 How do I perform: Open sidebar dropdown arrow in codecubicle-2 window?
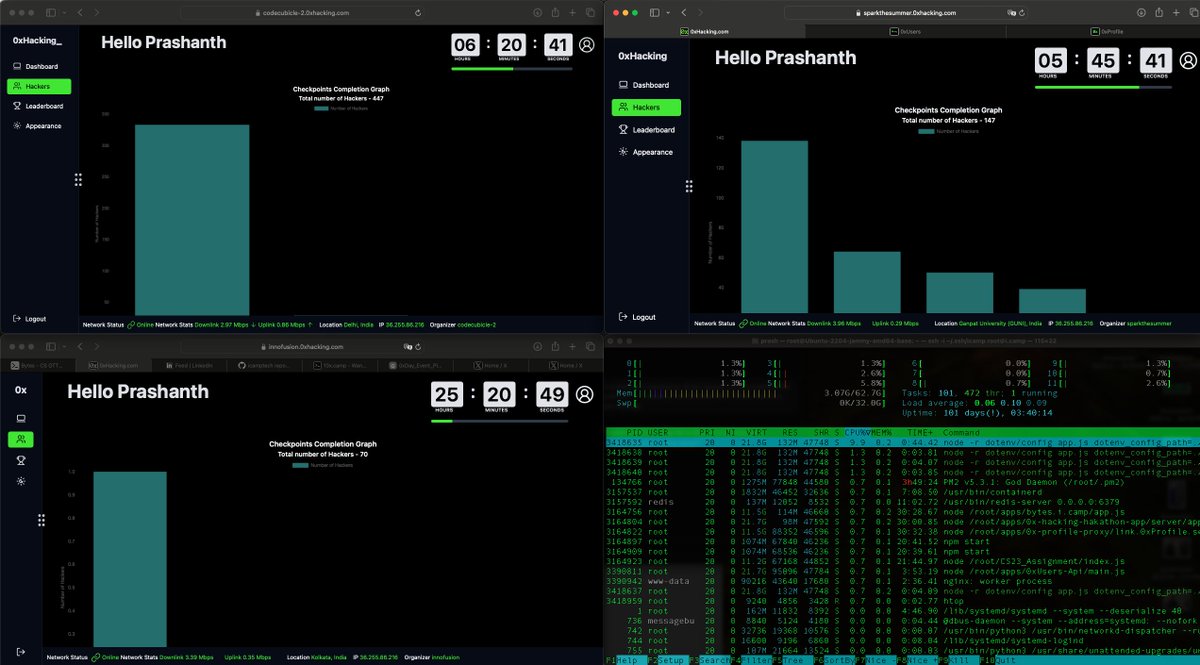pyautogui.click(x=63, y=12)
